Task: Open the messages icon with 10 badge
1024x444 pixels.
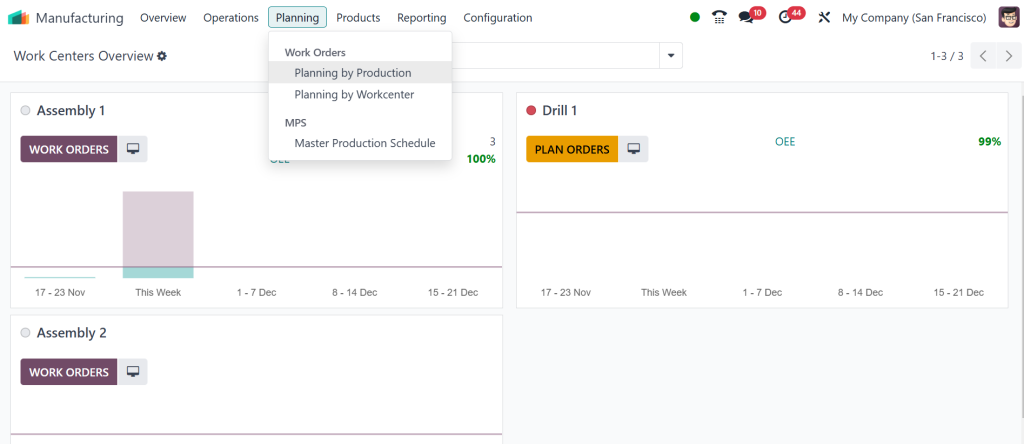Action: coord(746,18)
